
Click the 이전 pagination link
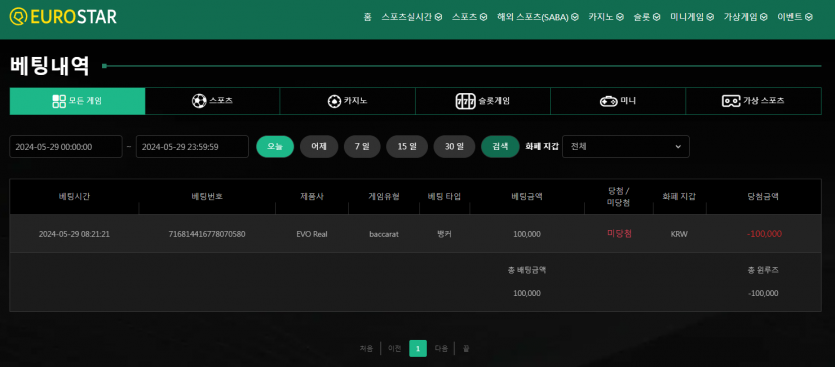(x=395, y=348)
